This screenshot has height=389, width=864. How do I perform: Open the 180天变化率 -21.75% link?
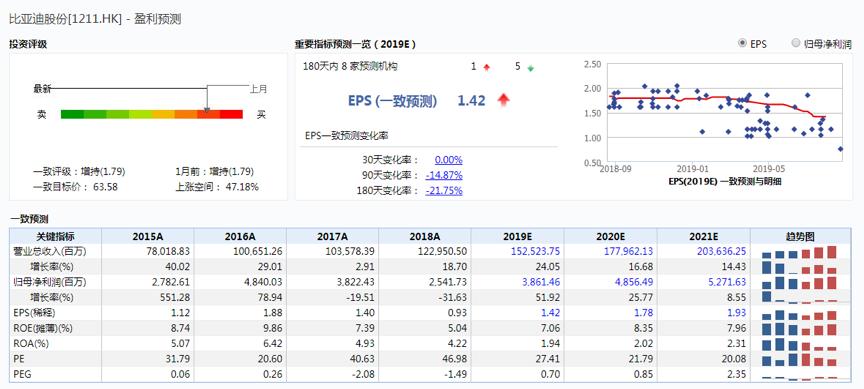[444, 191]
